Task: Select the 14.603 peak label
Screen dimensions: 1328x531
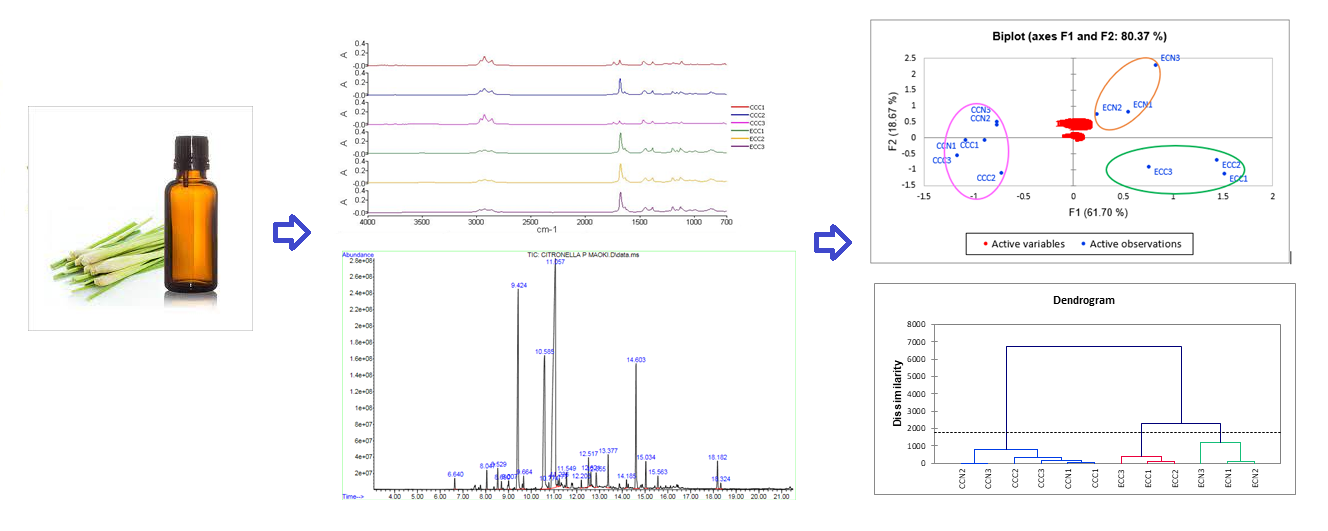Action: click(636, 360)
